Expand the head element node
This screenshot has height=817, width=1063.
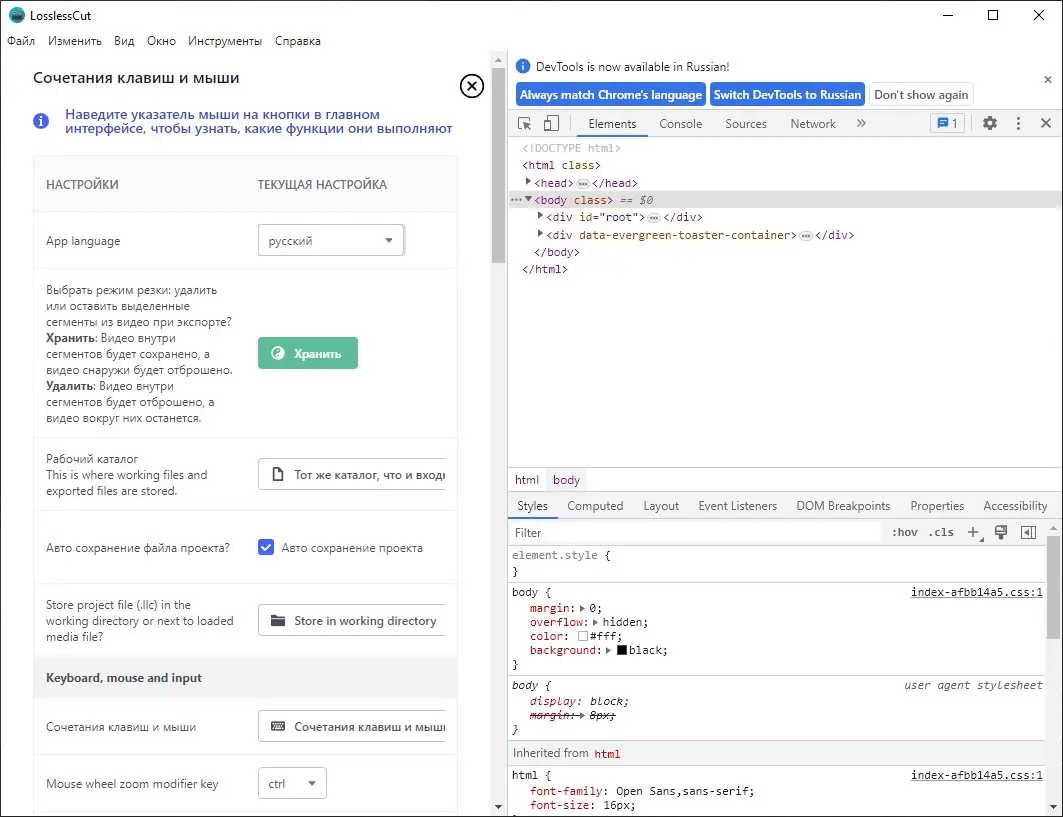coord(530,183)
